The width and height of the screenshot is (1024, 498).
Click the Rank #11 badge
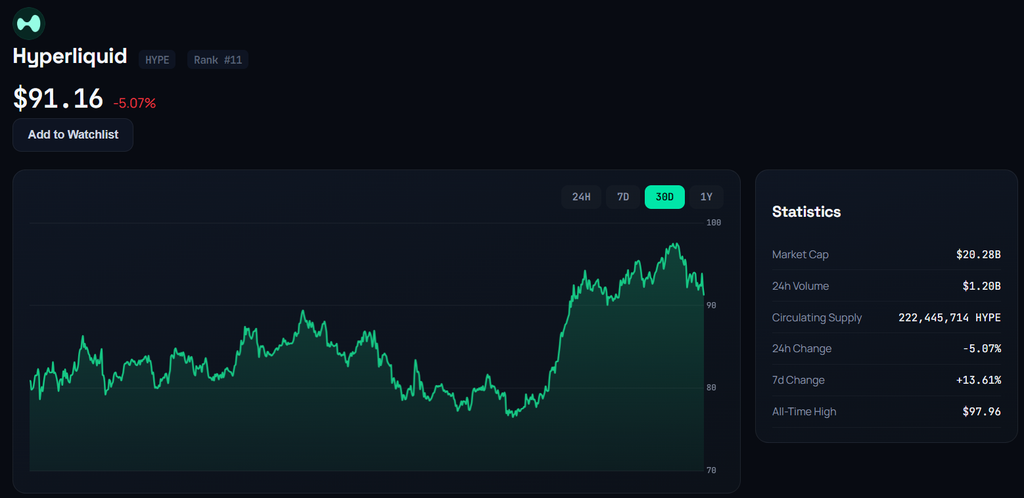click(218, 60)
